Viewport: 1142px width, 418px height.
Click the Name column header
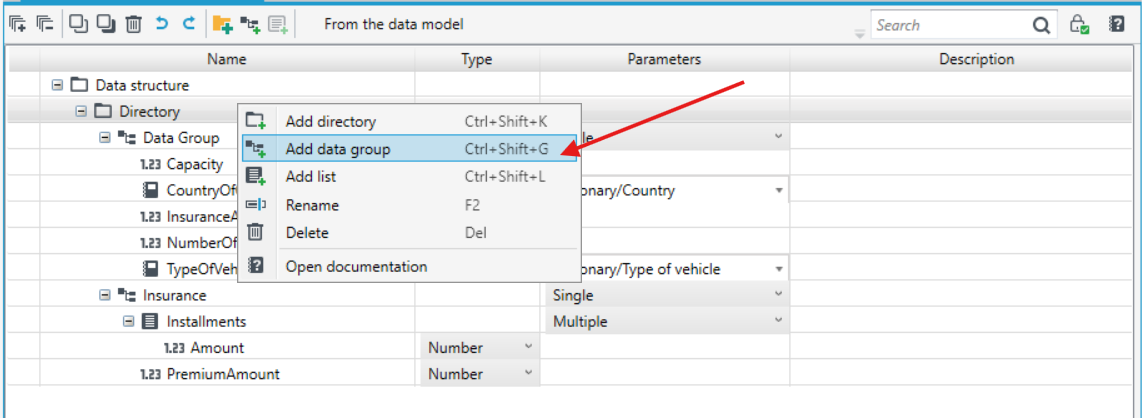click(227, 59)
